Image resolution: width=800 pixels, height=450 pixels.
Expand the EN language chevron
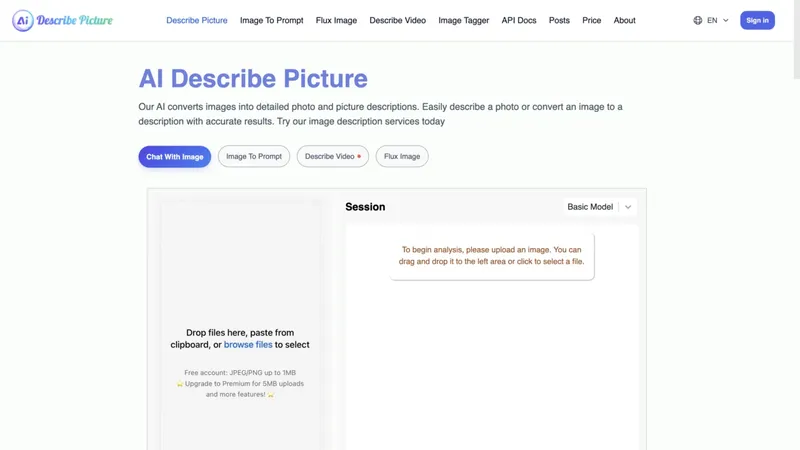[x=726, y=20]
